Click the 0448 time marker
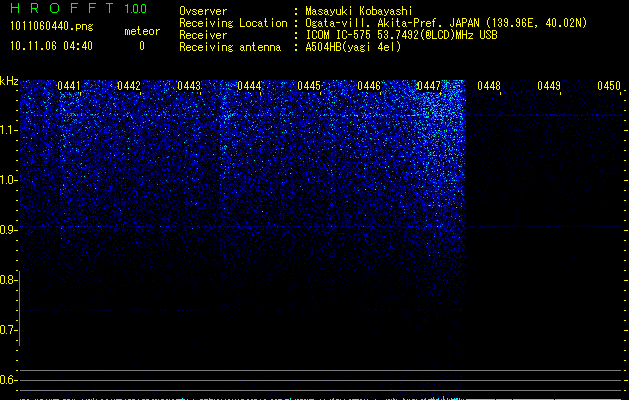Image resolution: width=629 pixels, height=400 pixels. coord(489,86)
